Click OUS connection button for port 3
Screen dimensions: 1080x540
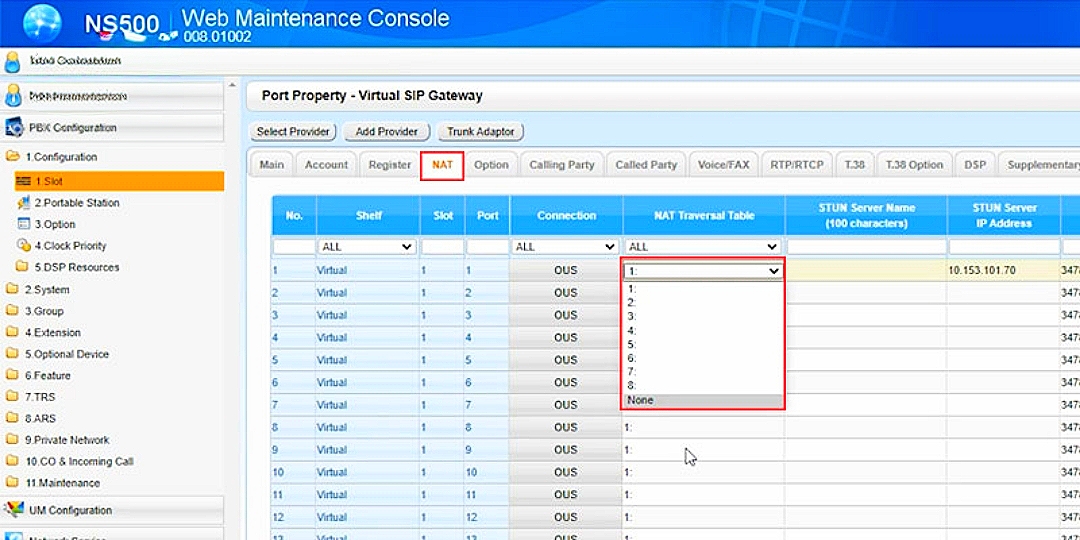point(565,315)
